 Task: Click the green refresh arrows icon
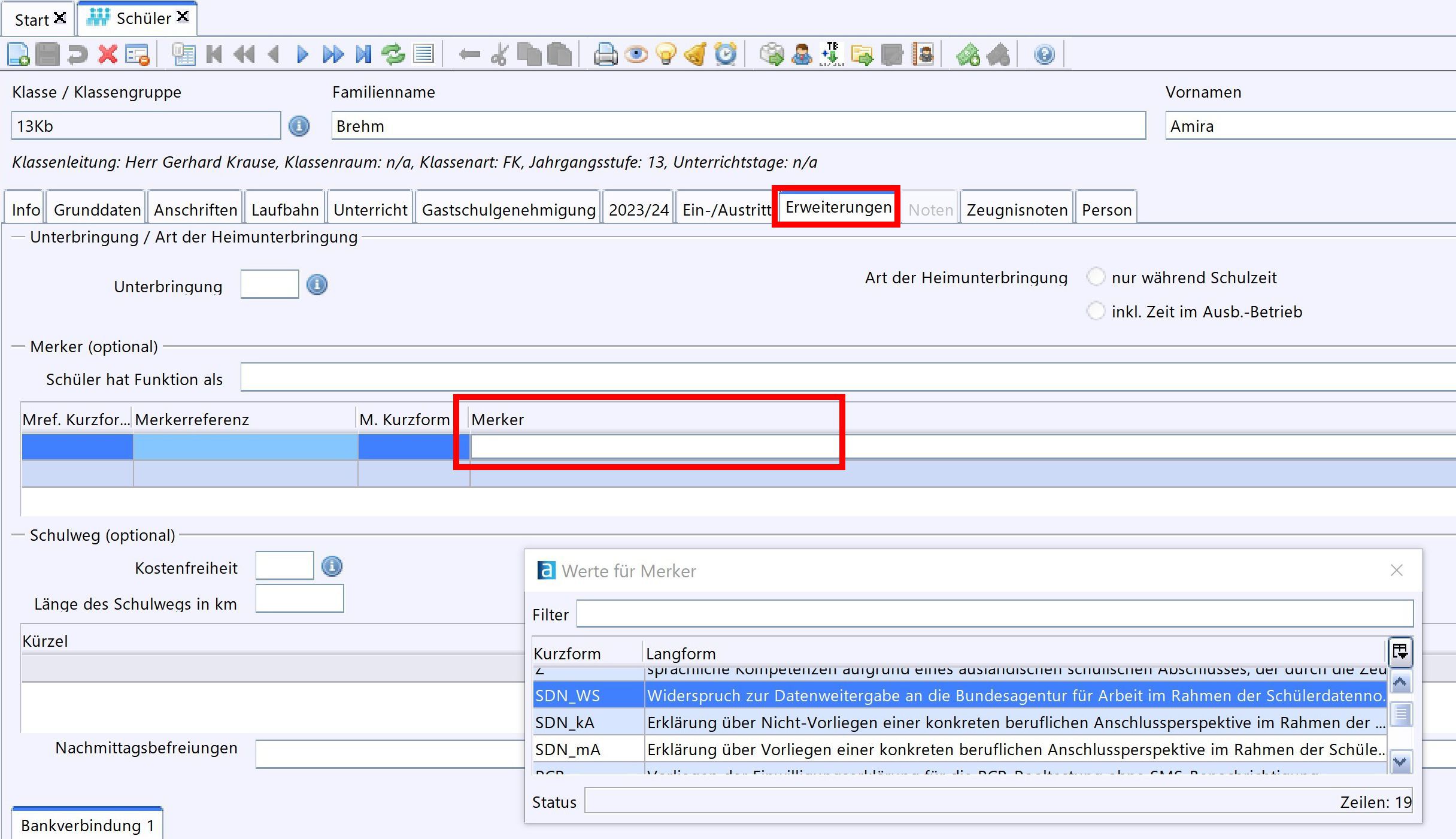[x=393, y=54]
